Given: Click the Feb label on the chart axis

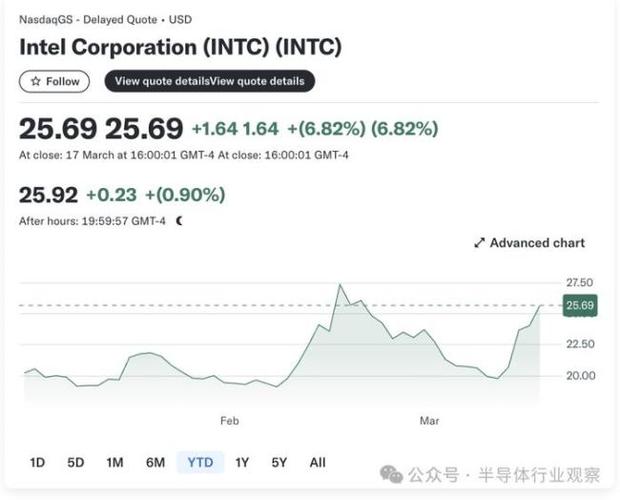Looking at the screenshot, I should pyautogui.click(x=230, y=421).
